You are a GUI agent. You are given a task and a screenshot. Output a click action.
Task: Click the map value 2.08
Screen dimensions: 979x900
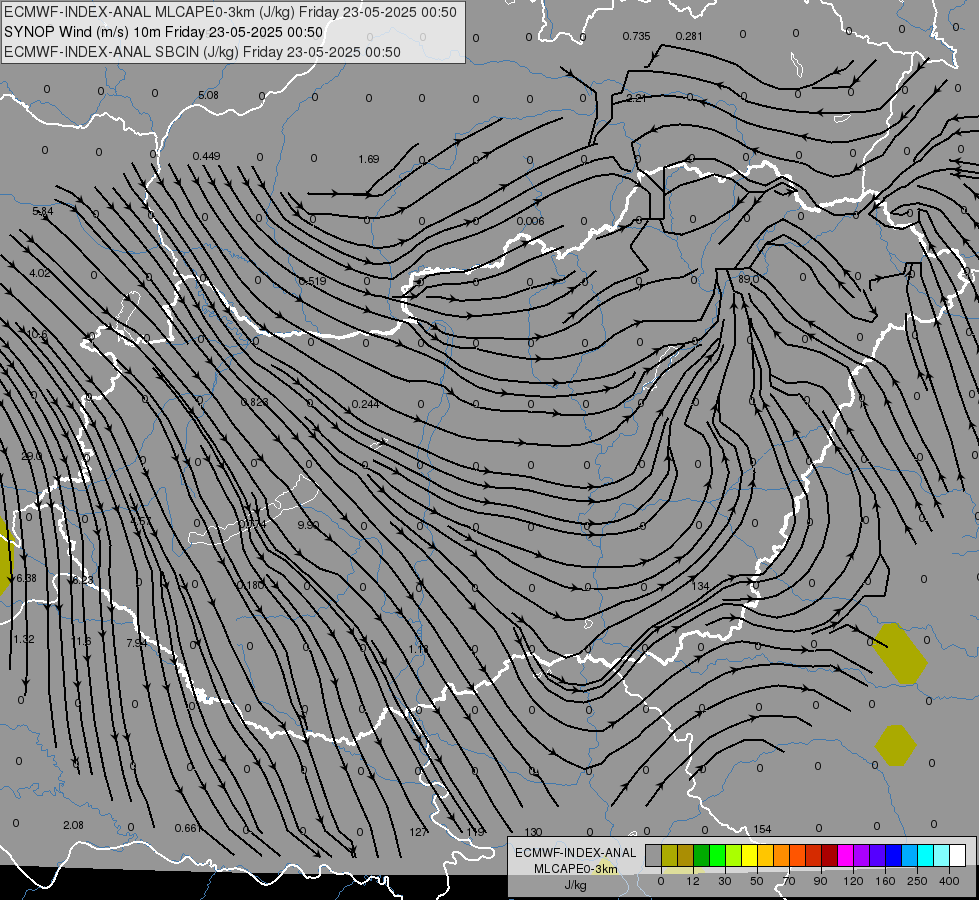pyautogui.click(x=74, y=825)
